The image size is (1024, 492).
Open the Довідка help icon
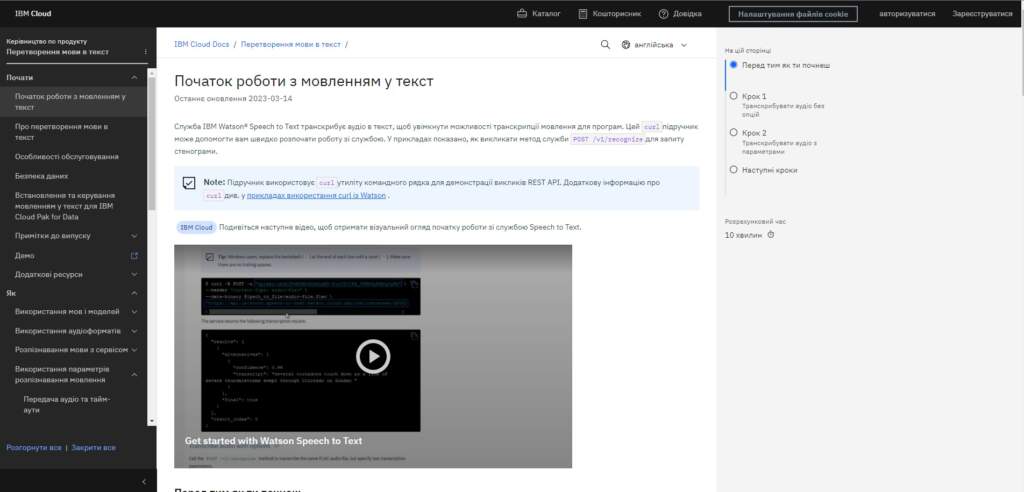[664, 14]
